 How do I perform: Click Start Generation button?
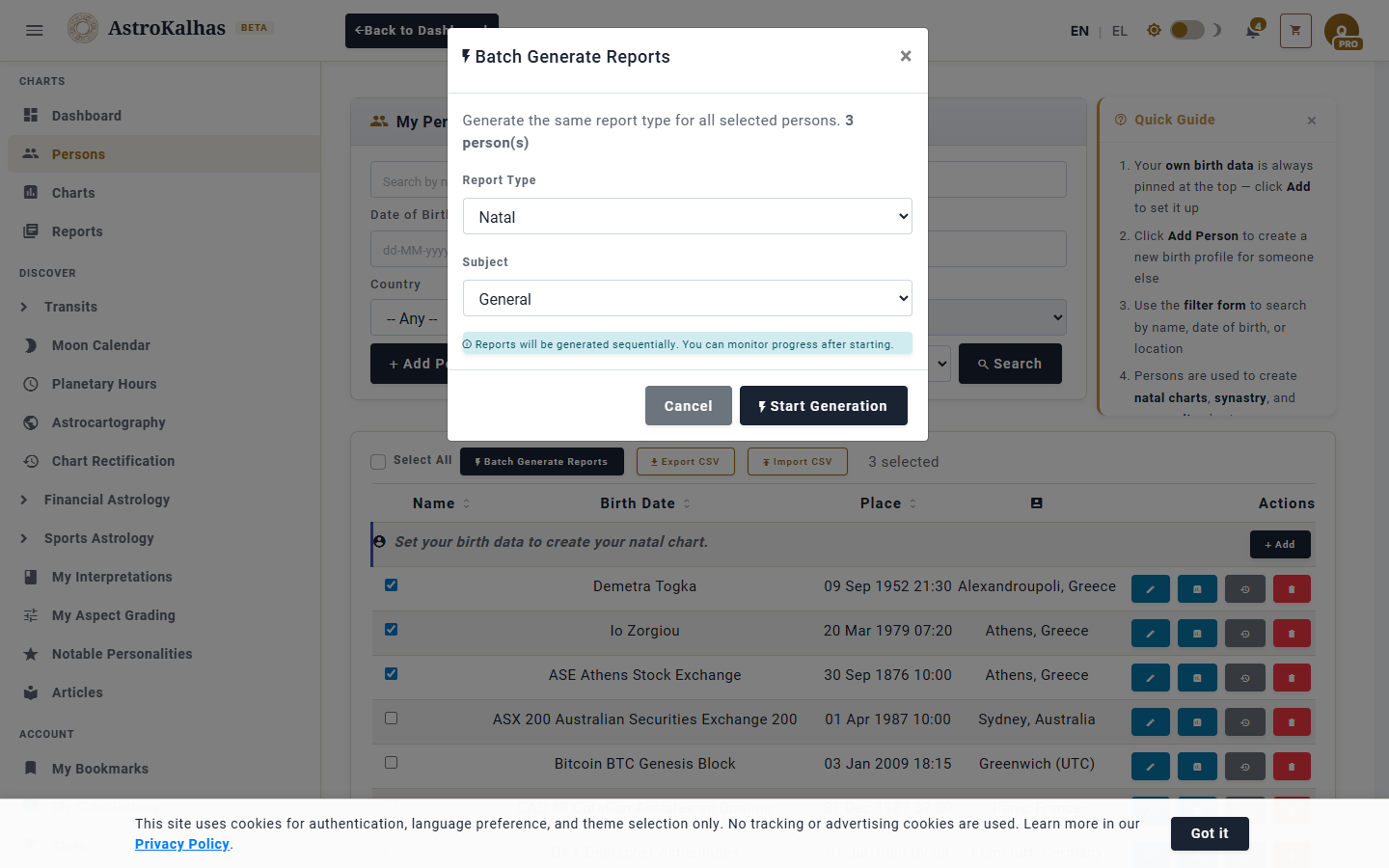[x=823, y=406]
